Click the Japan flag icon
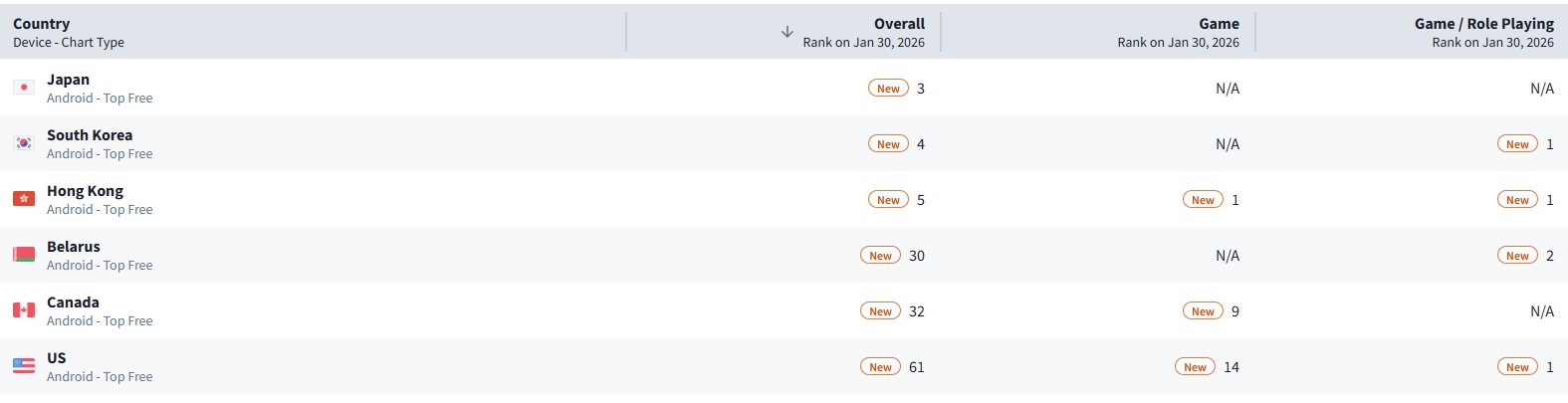 coord(24,88)
